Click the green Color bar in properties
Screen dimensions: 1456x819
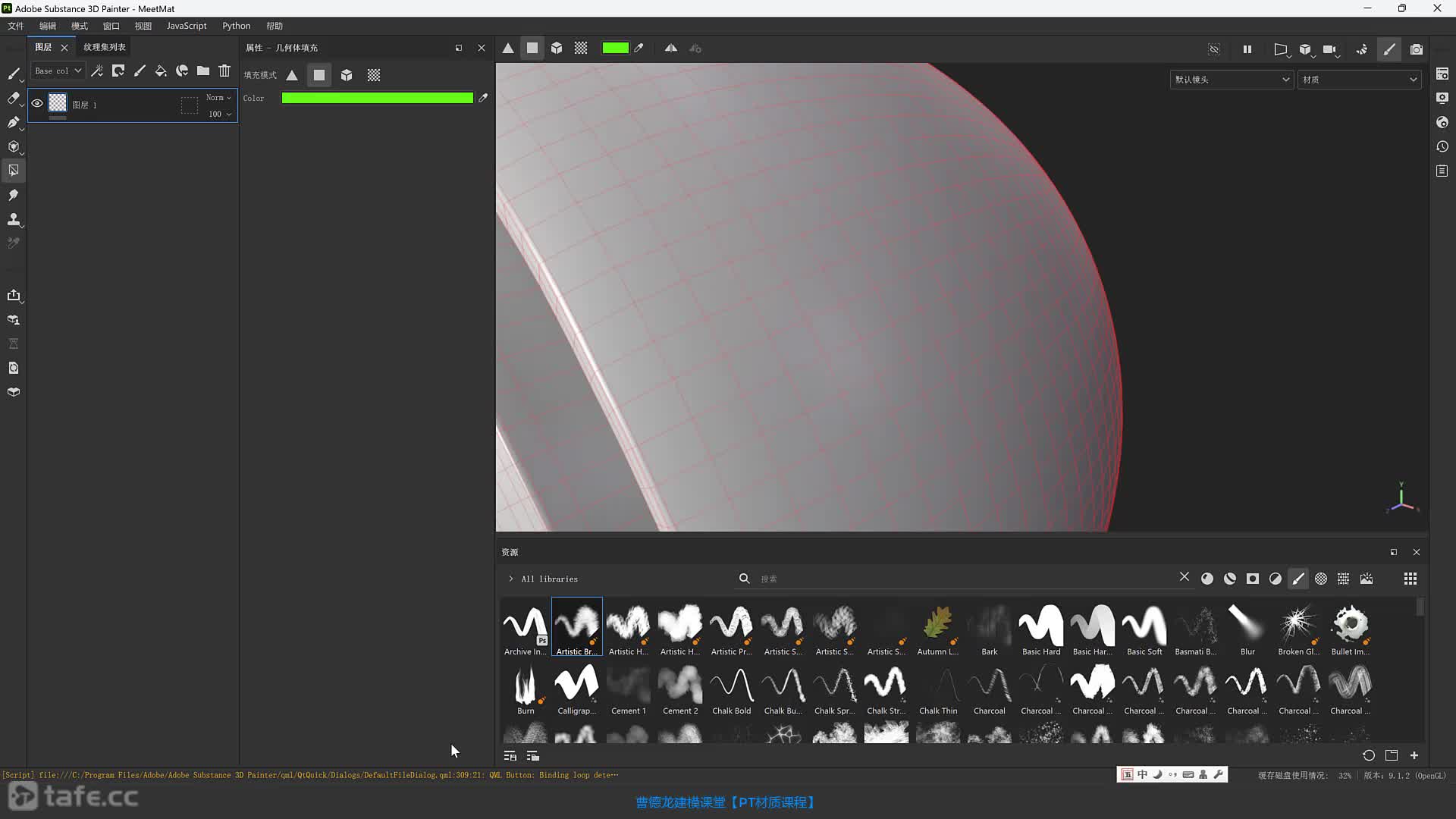378,98
